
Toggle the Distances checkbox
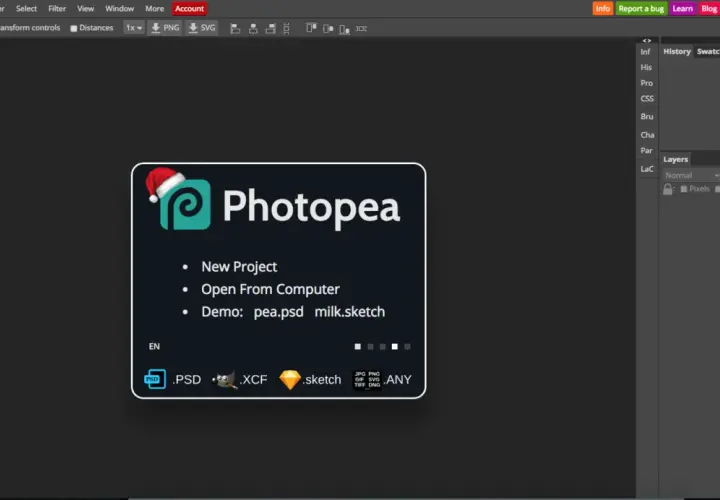click(73, 28)
